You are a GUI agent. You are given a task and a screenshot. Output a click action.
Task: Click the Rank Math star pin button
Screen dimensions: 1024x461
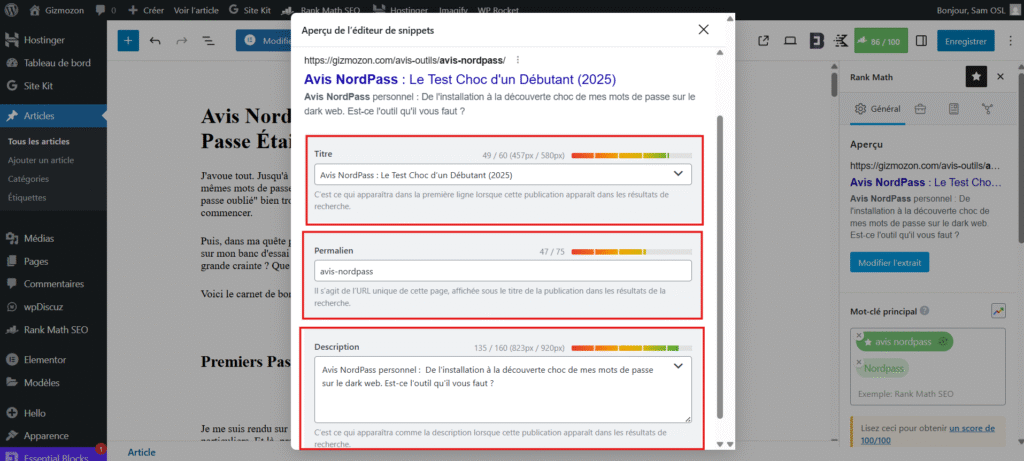click(x=976, y=76)
